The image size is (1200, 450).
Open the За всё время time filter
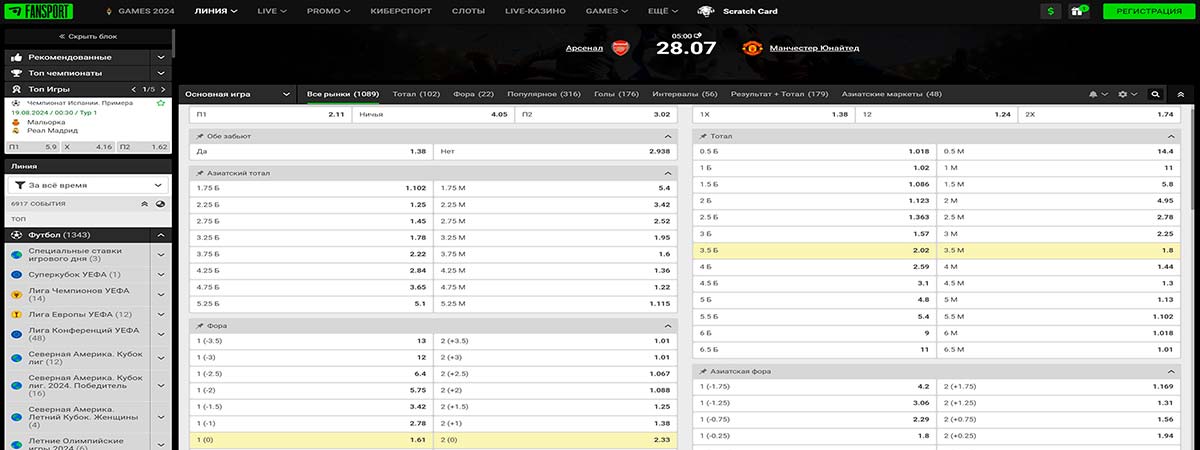click(87, 185)
